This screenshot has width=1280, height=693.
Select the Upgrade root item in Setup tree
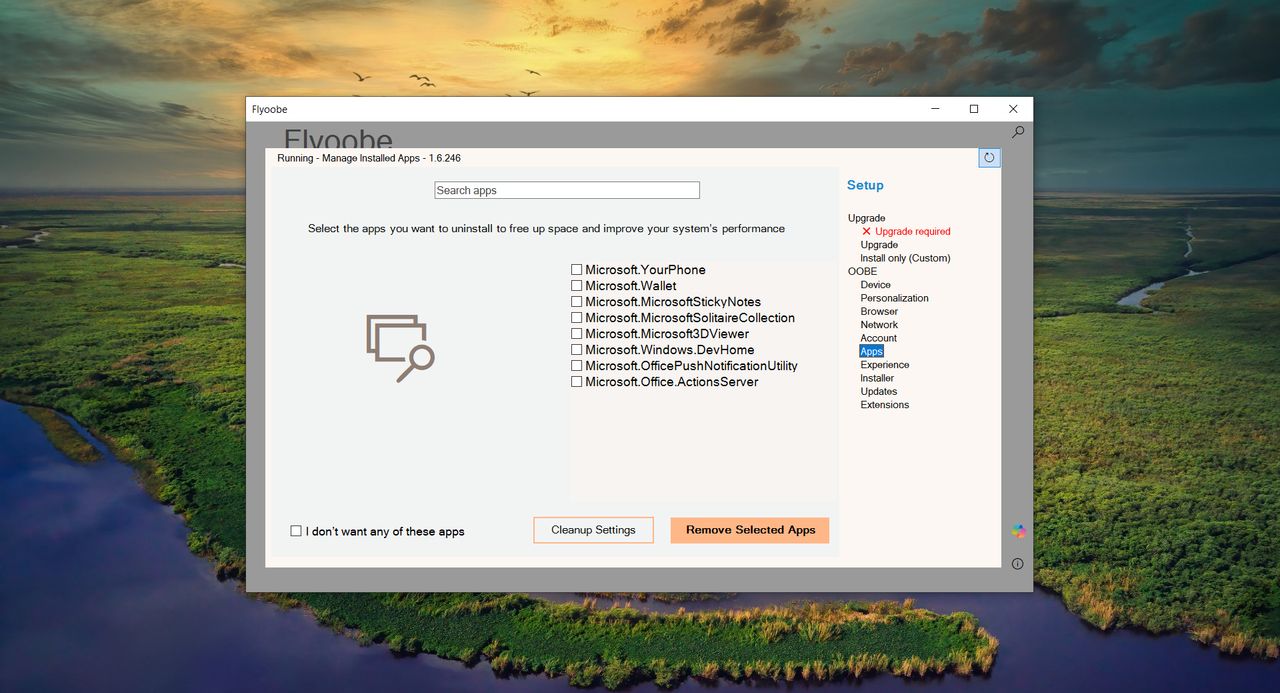(x=866, y=218)
